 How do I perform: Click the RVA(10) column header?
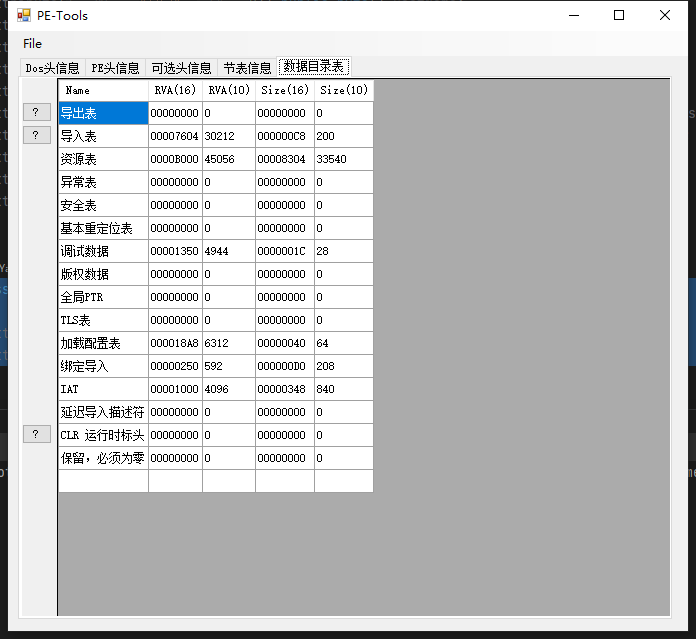(x=229, y=91)
